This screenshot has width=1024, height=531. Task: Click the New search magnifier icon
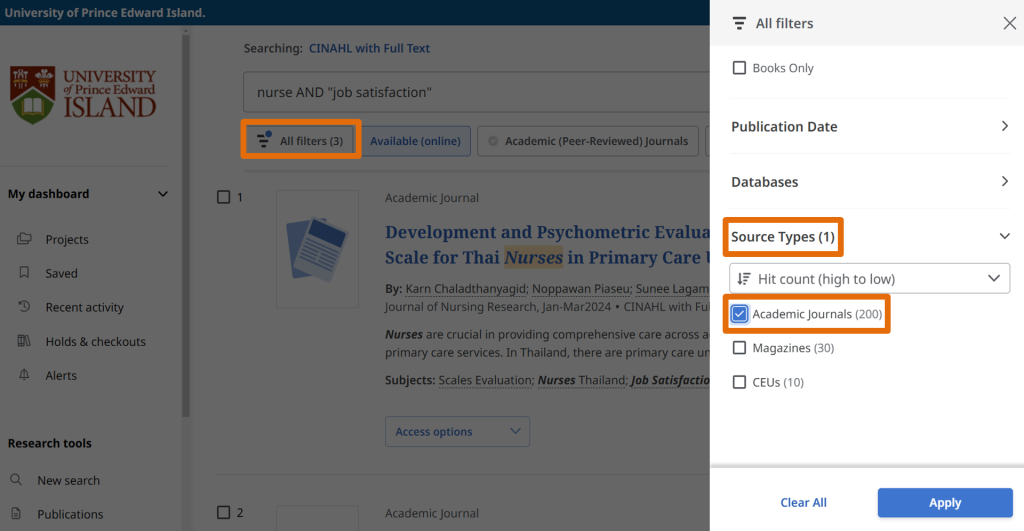[17, 480]
